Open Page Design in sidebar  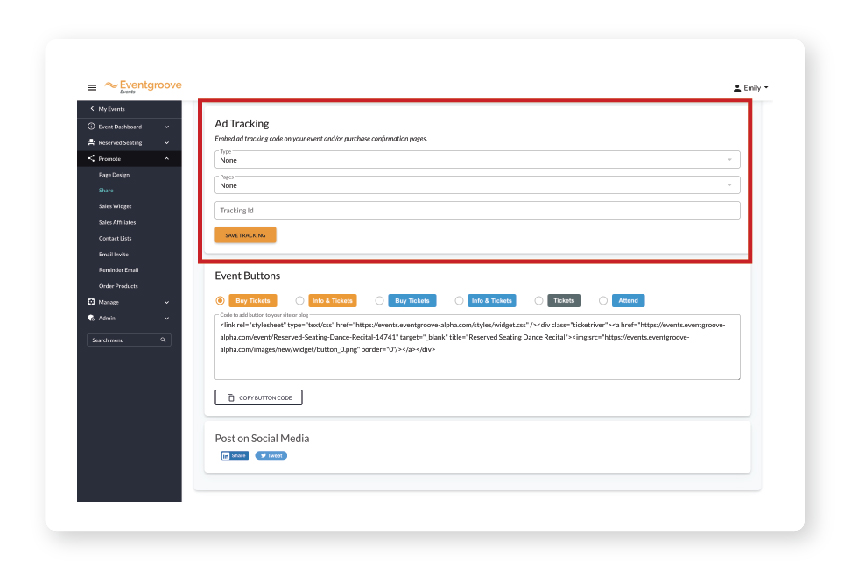[x=115, y=175]
